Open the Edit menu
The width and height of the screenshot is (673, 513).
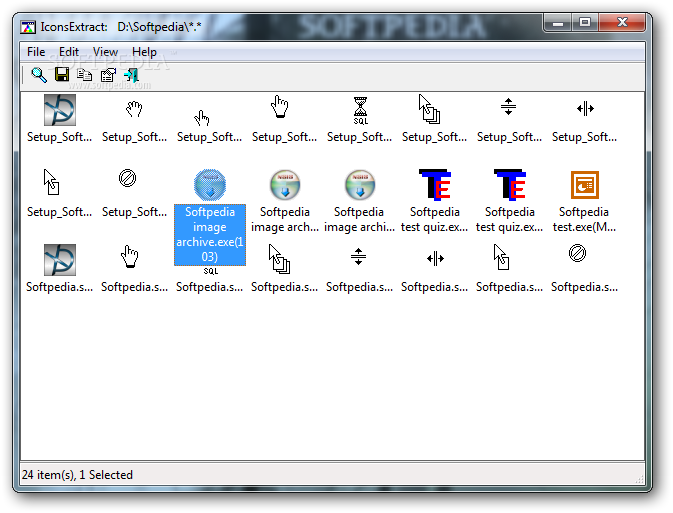click(x=69, y=52)
